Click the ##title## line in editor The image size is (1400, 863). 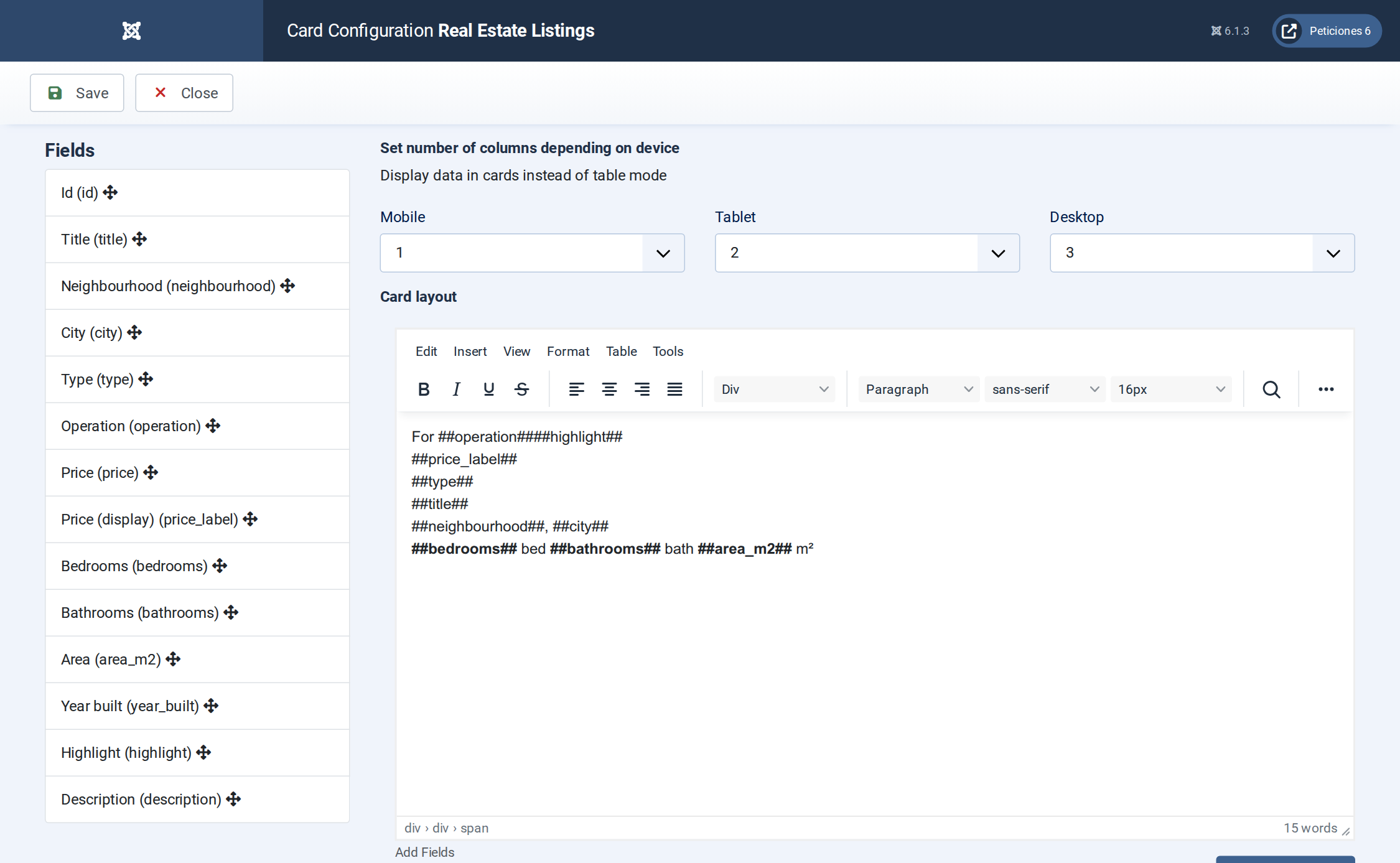click(x=439, y=504)
